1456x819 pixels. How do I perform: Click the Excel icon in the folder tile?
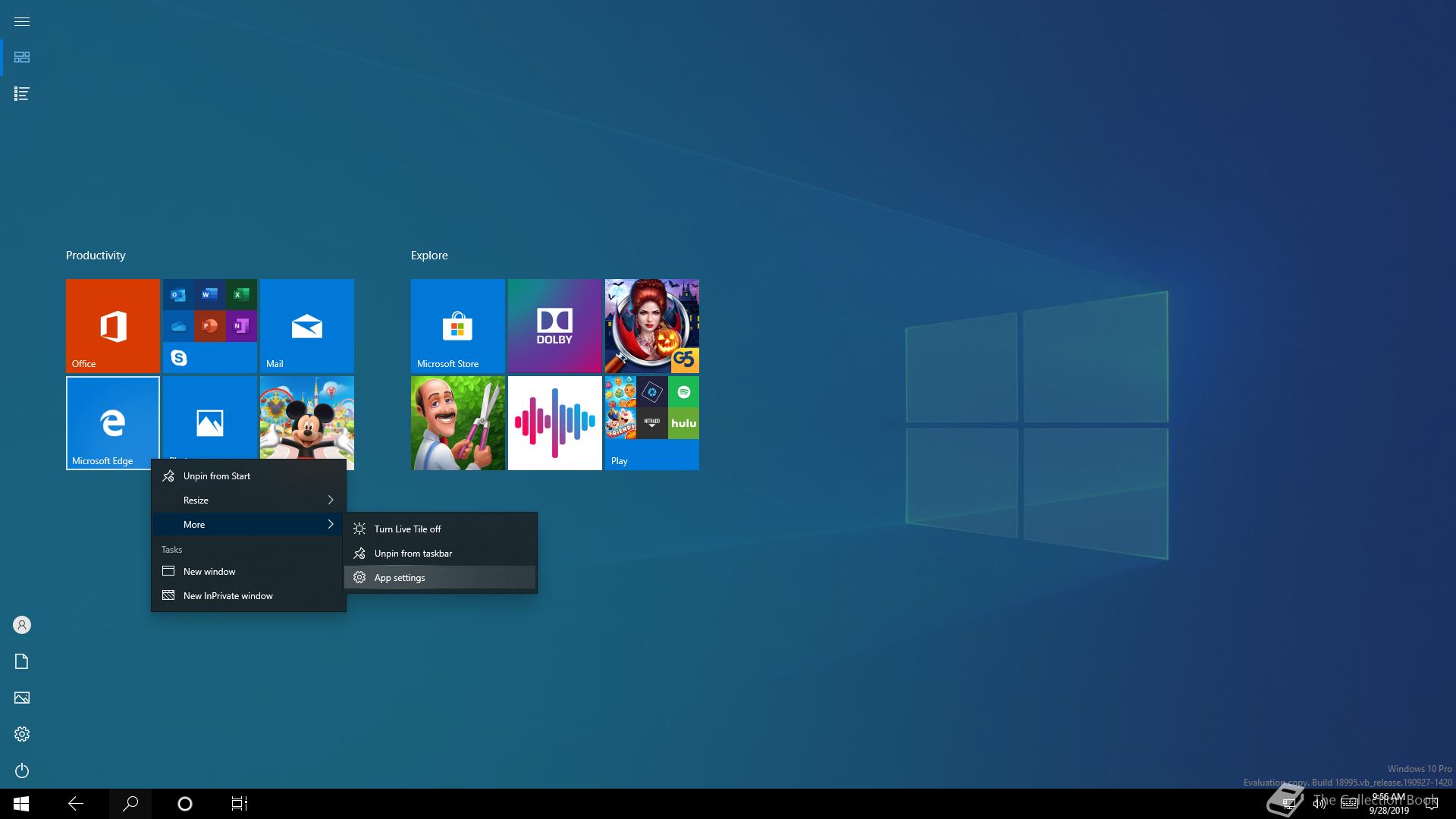click(241, 294)
